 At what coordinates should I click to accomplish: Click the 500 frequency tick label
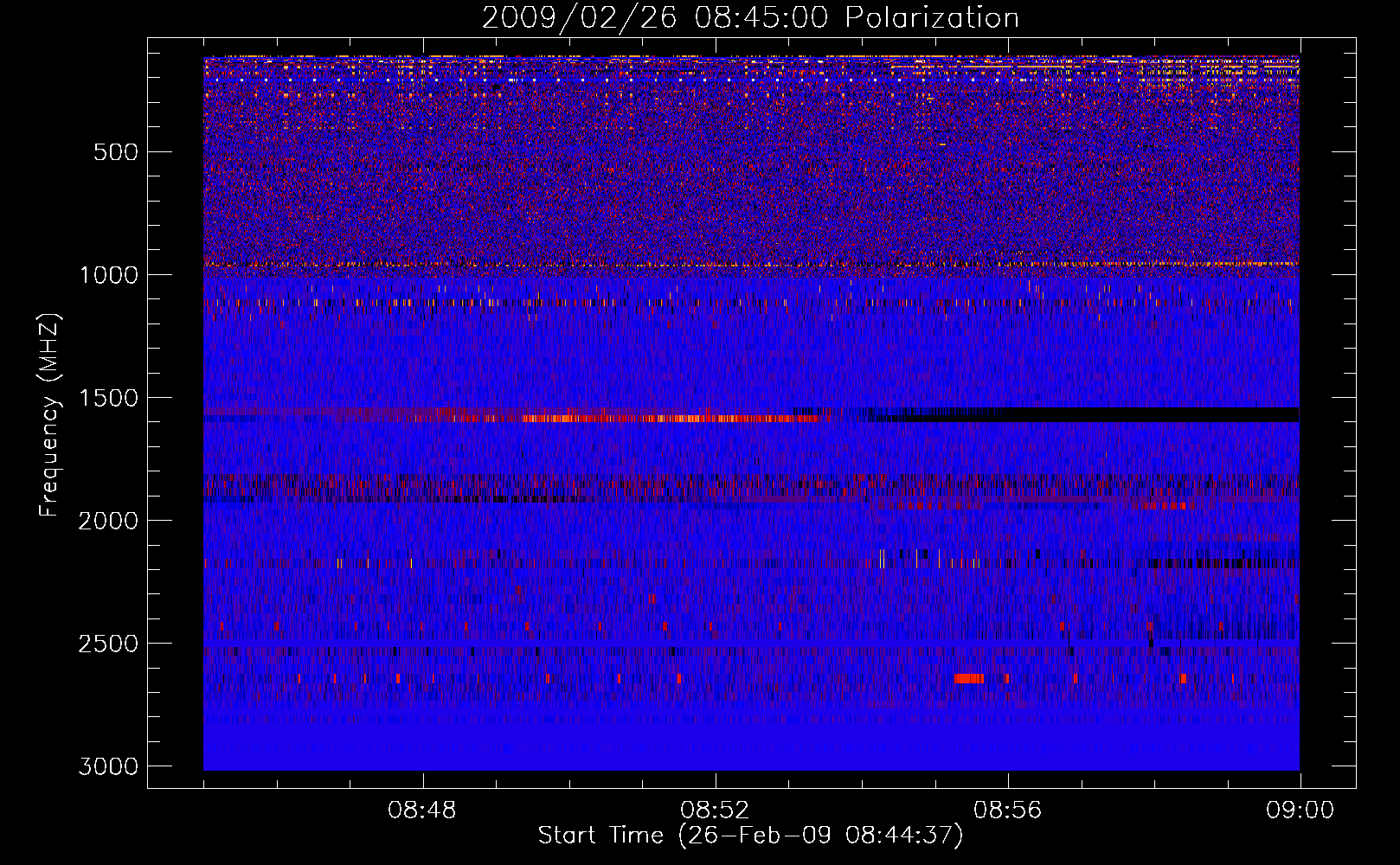[116, 152]
